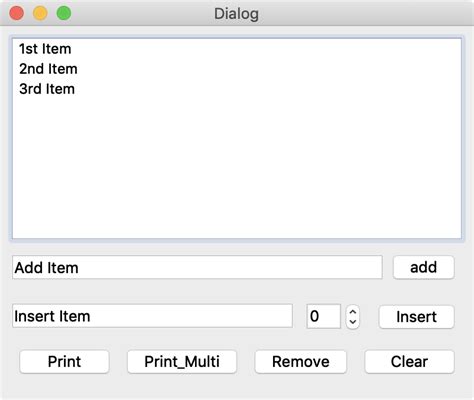The height and width of the screenshot is (400, 474).
Task: Focus the Add Item text field
Action: (x=197, y=267)
